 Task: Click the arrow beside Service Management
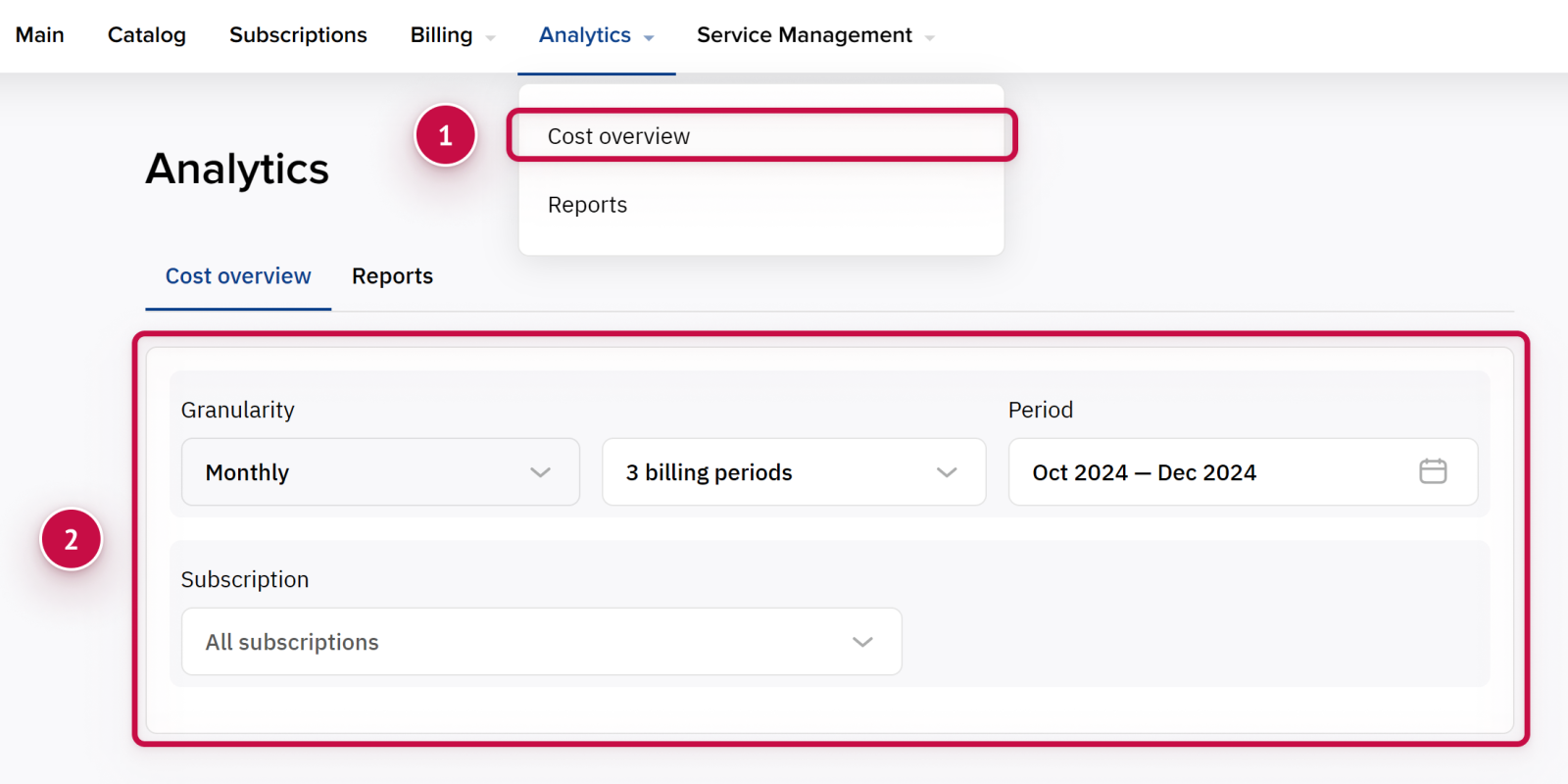point(930,38)
